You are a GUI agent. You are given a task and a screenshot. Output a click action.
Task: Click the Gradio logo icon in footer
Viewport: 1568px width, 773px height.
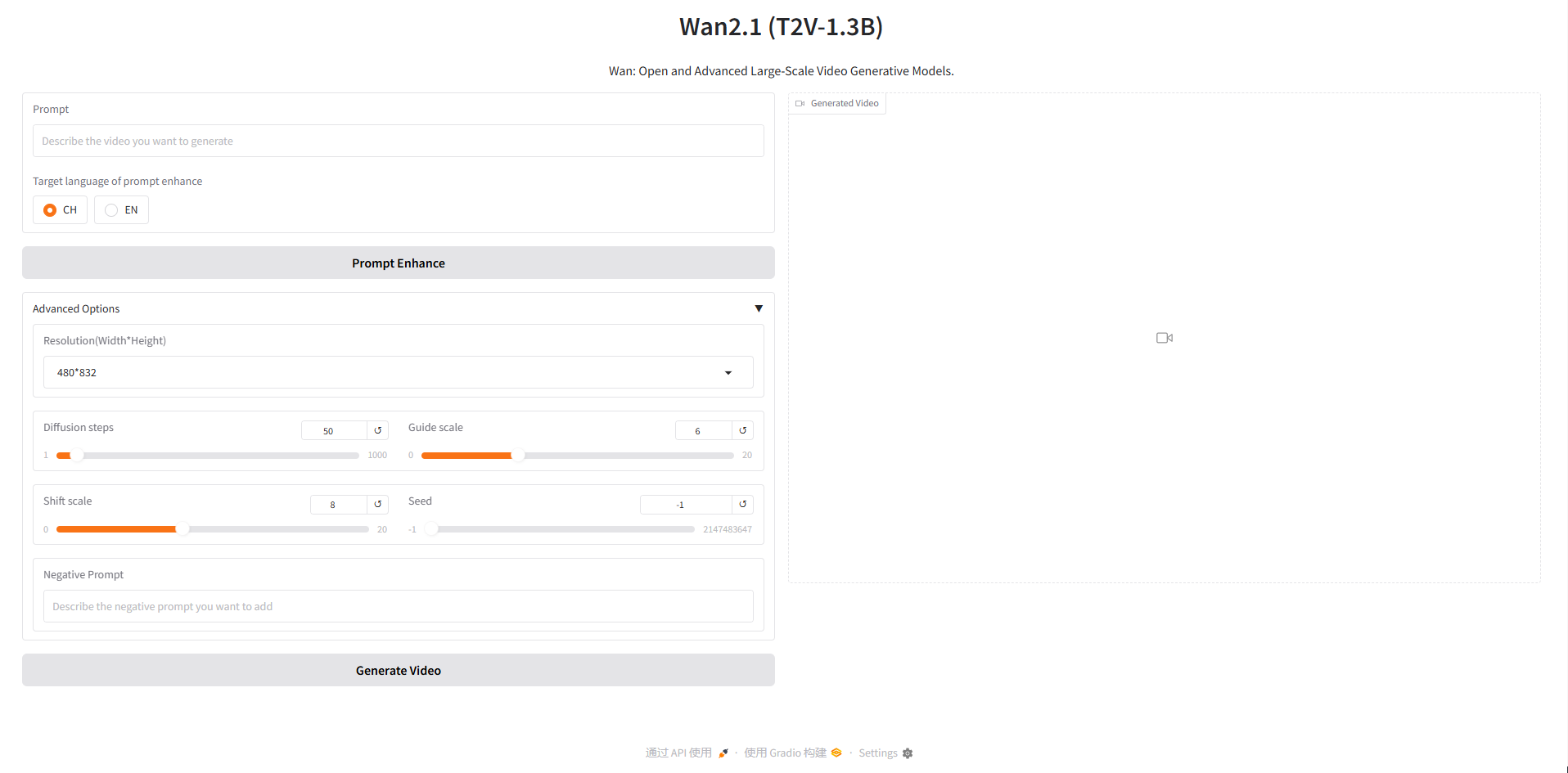(836, 753)
